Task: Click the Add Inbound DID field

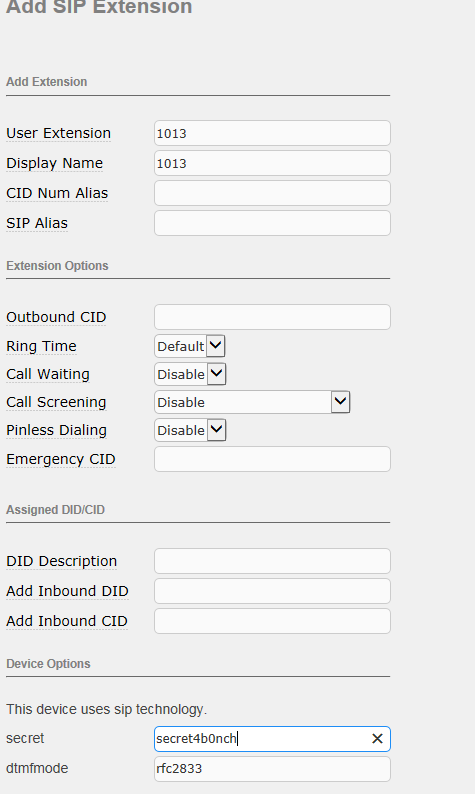Action: 272,591
